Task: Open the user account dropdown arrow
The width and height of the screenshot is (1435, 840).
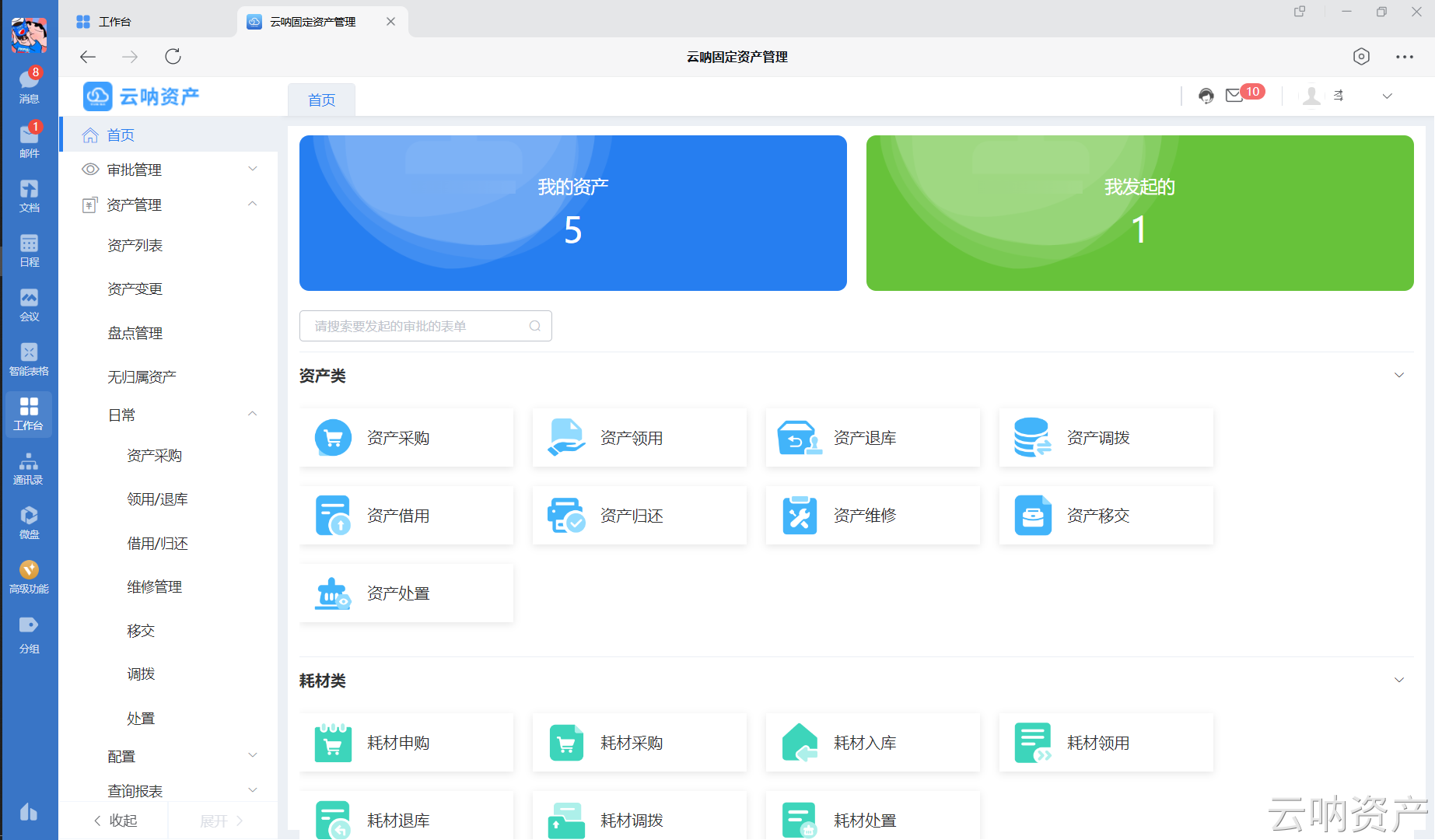Action: point(1387,96)
